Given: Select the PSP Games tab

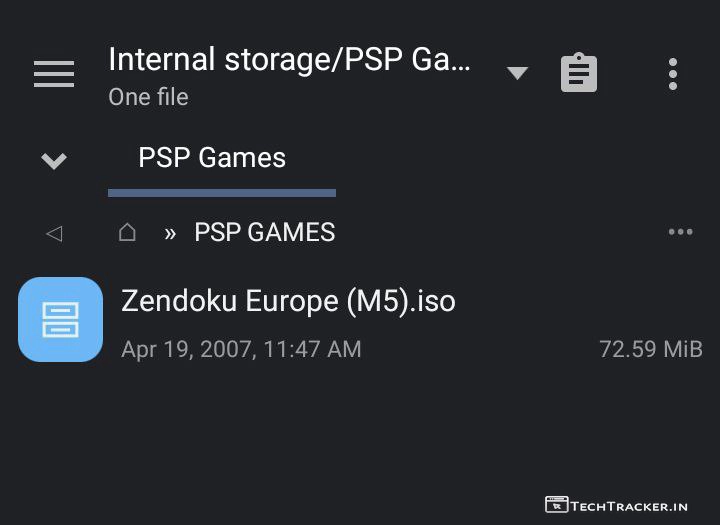Looking at the screenshot, I should 212,158.
